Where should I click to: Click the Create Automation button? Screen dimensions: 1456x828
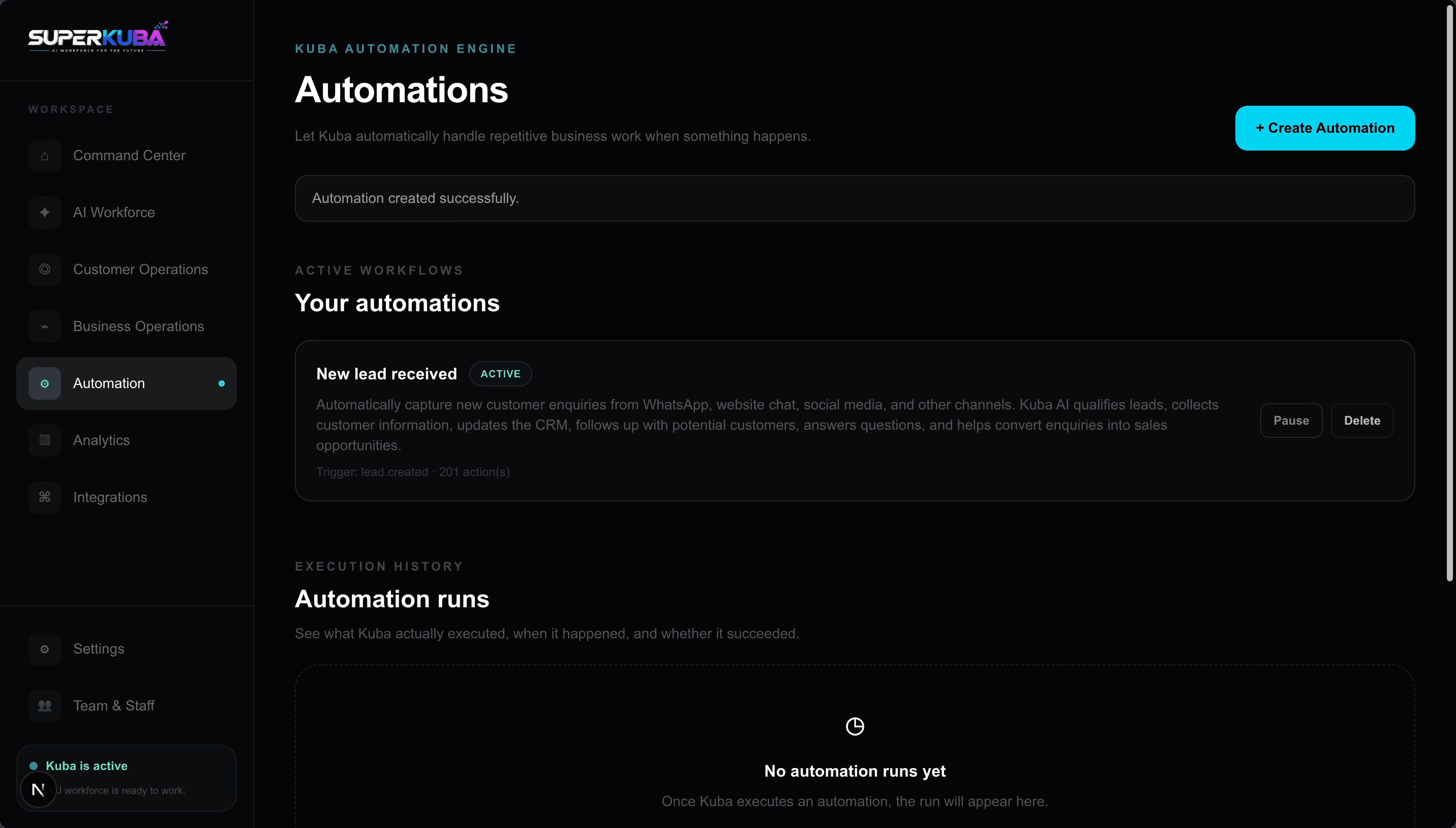(1325, 128)
